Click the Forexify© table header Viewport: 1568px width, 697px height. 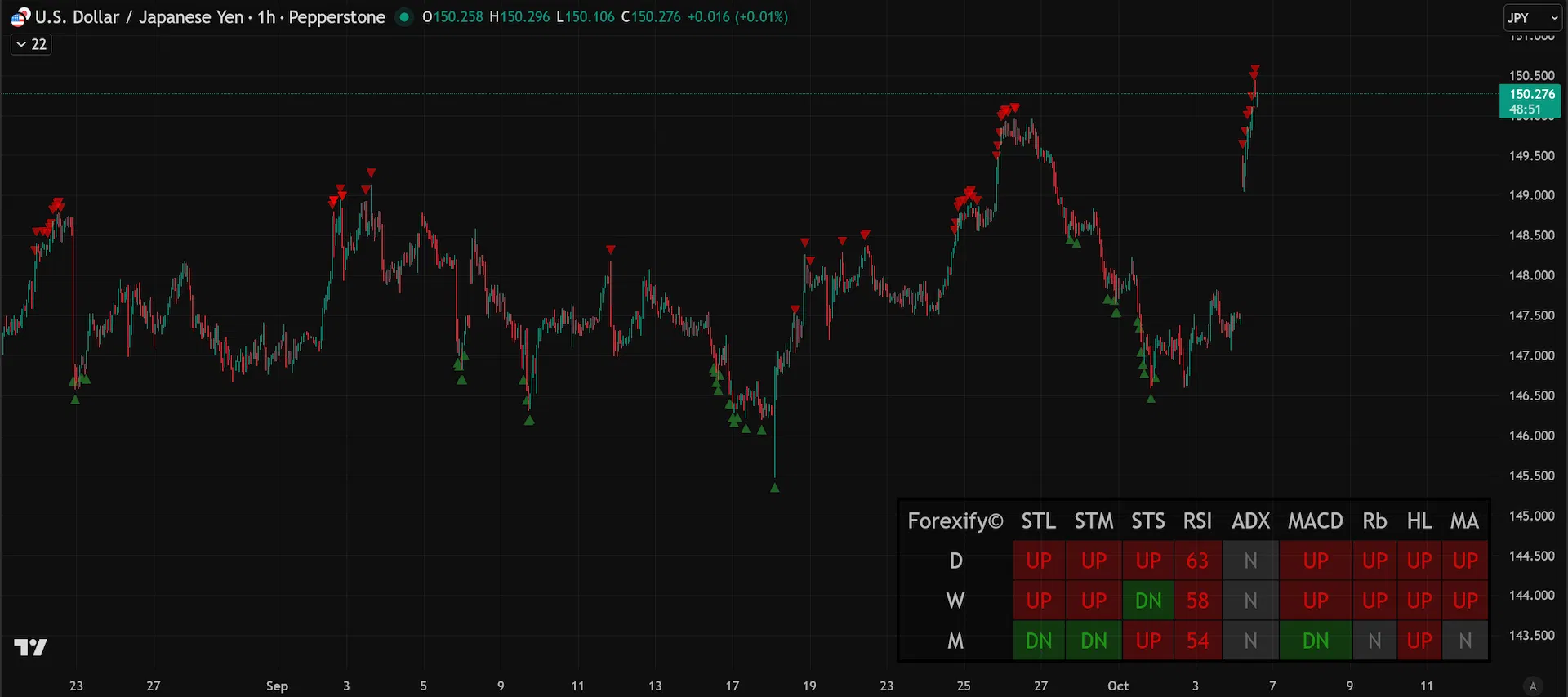point(955,521)
